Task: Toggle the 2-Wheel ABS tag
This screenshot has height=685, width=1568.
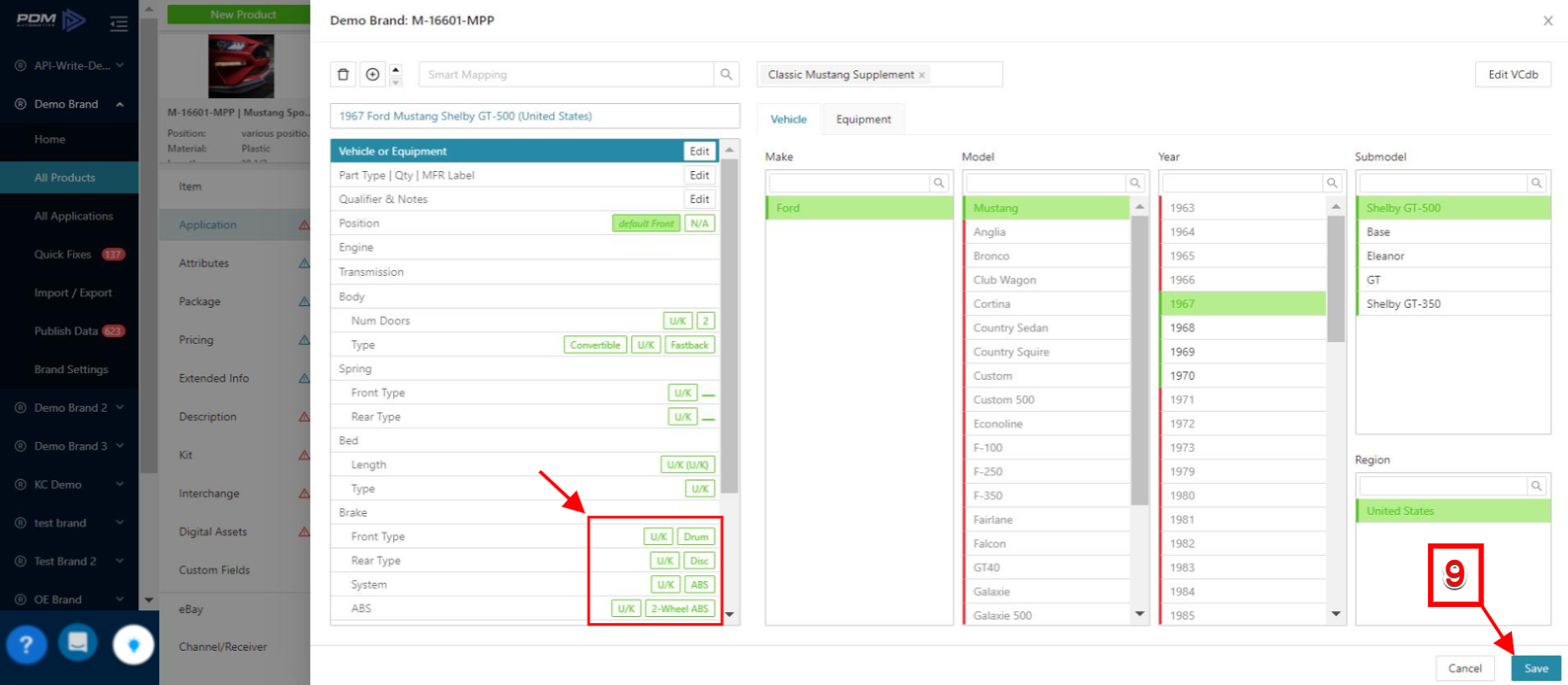Action: 680,609
